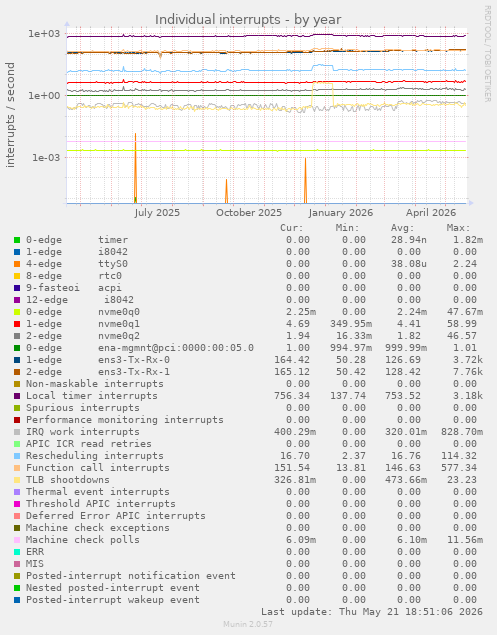Click the Function call interrupts legend label
497x635 pixels.
click(98, 468)
